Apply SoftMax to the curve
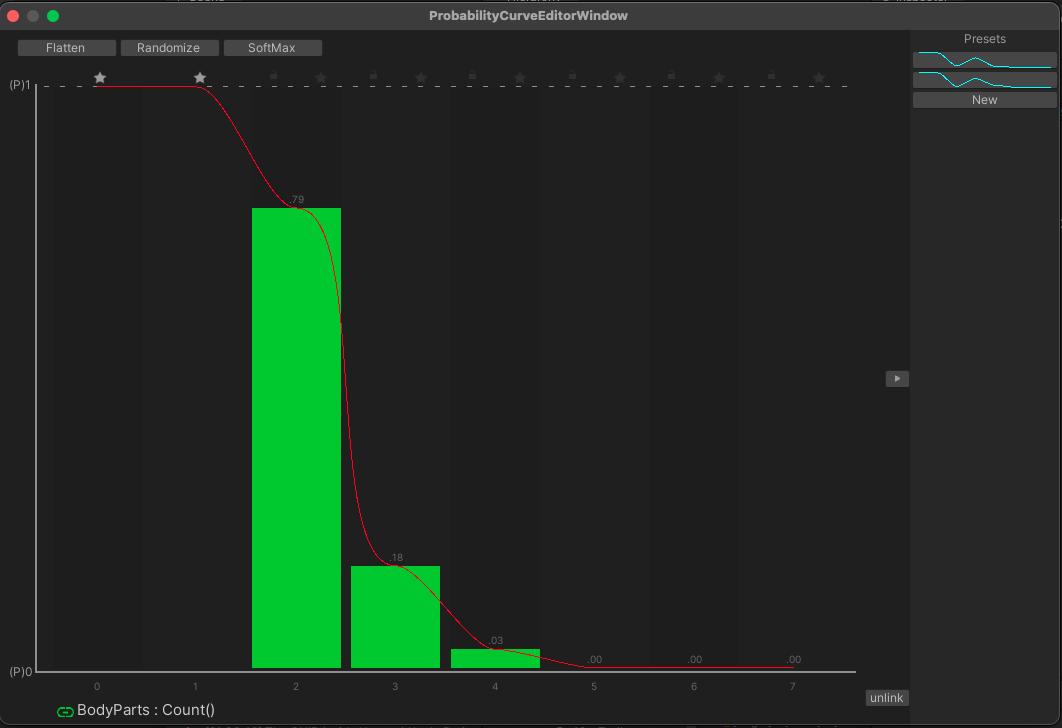This screenshot has height=728, width=1062. click(x=272, y=48)
